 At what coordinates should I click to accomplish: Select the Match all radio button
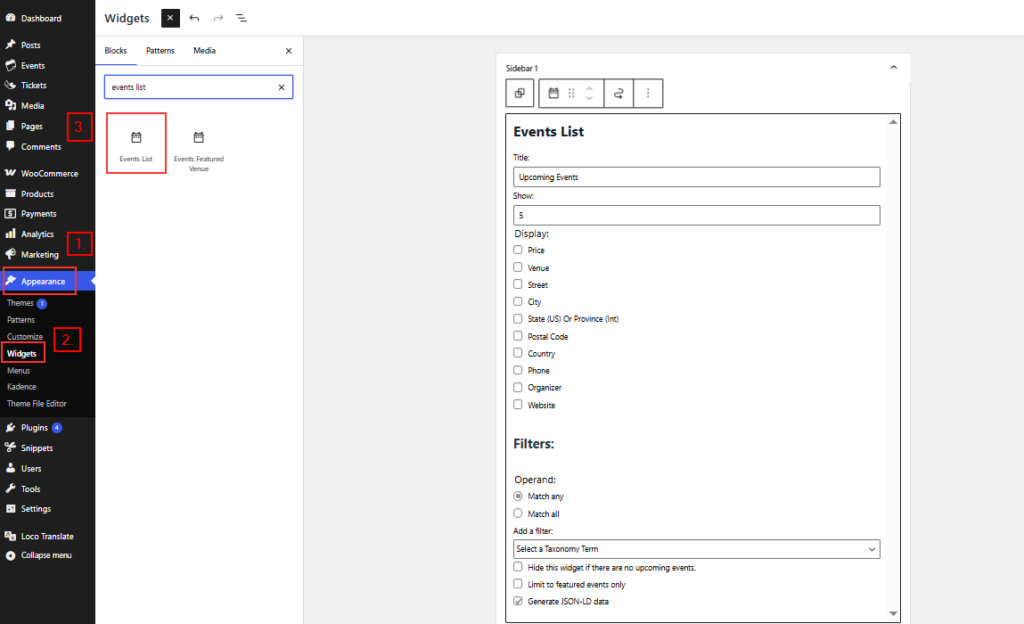pos(518,513)
